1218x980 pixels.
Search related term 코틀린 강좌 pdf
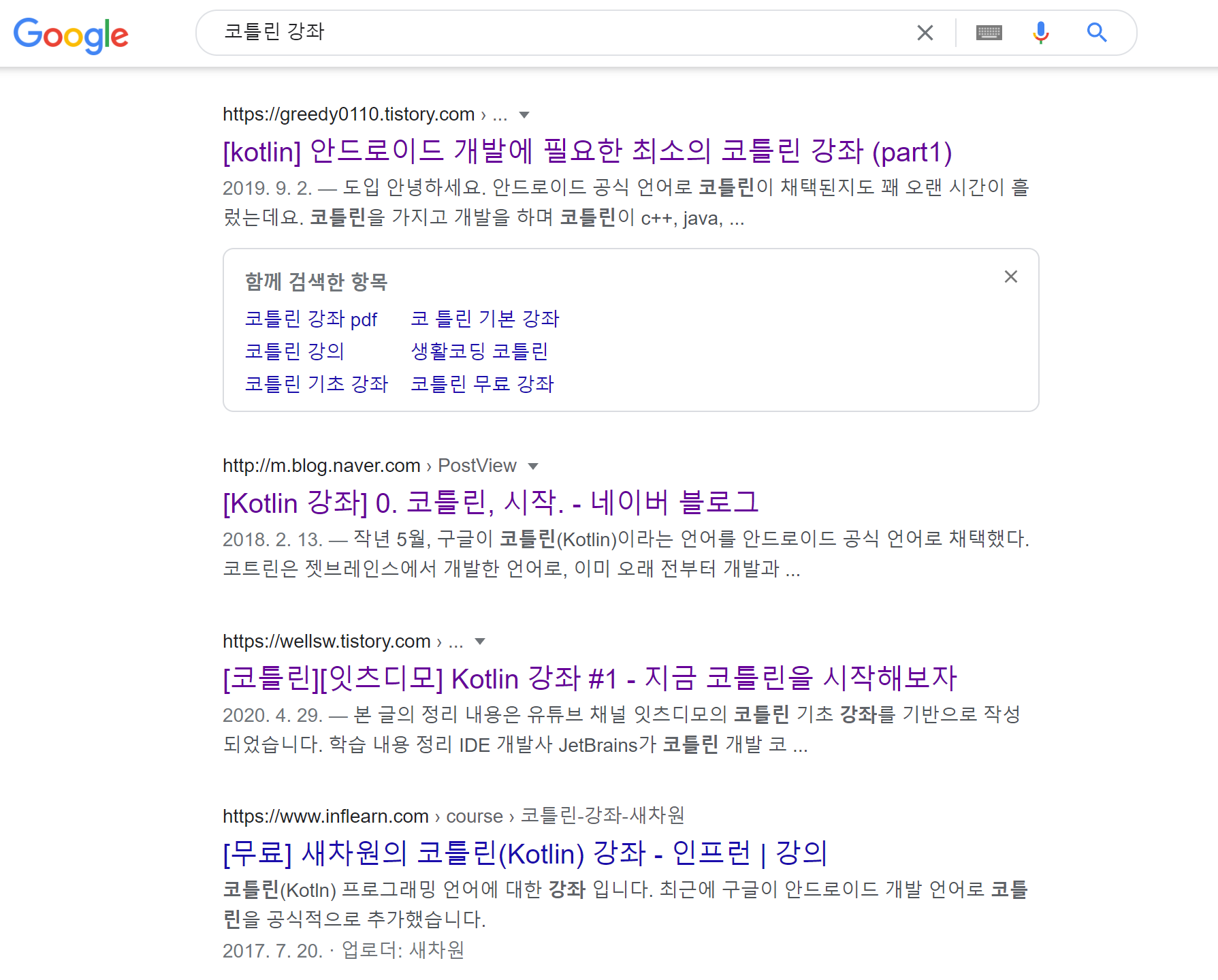[311, 319]
